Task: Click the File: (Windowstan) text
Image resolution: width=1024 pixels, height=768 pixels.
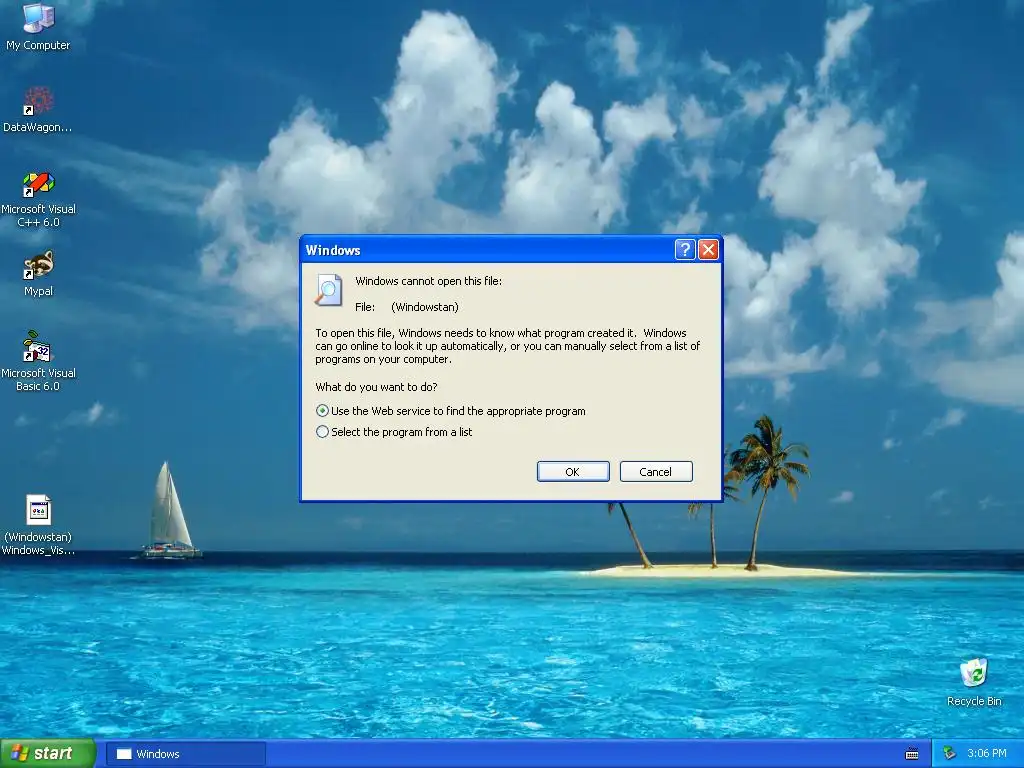Action: [x=407, y=307]
